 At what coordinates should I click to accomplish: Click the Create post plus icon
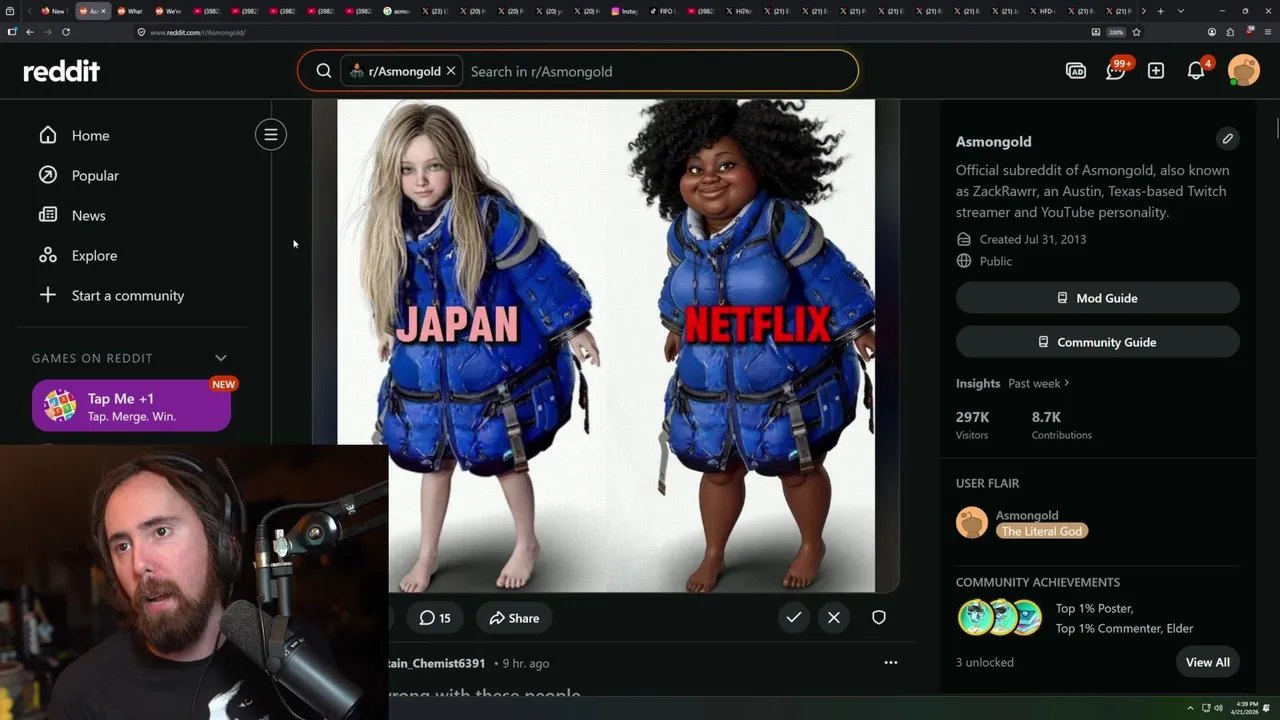(x=1156, y=71)
